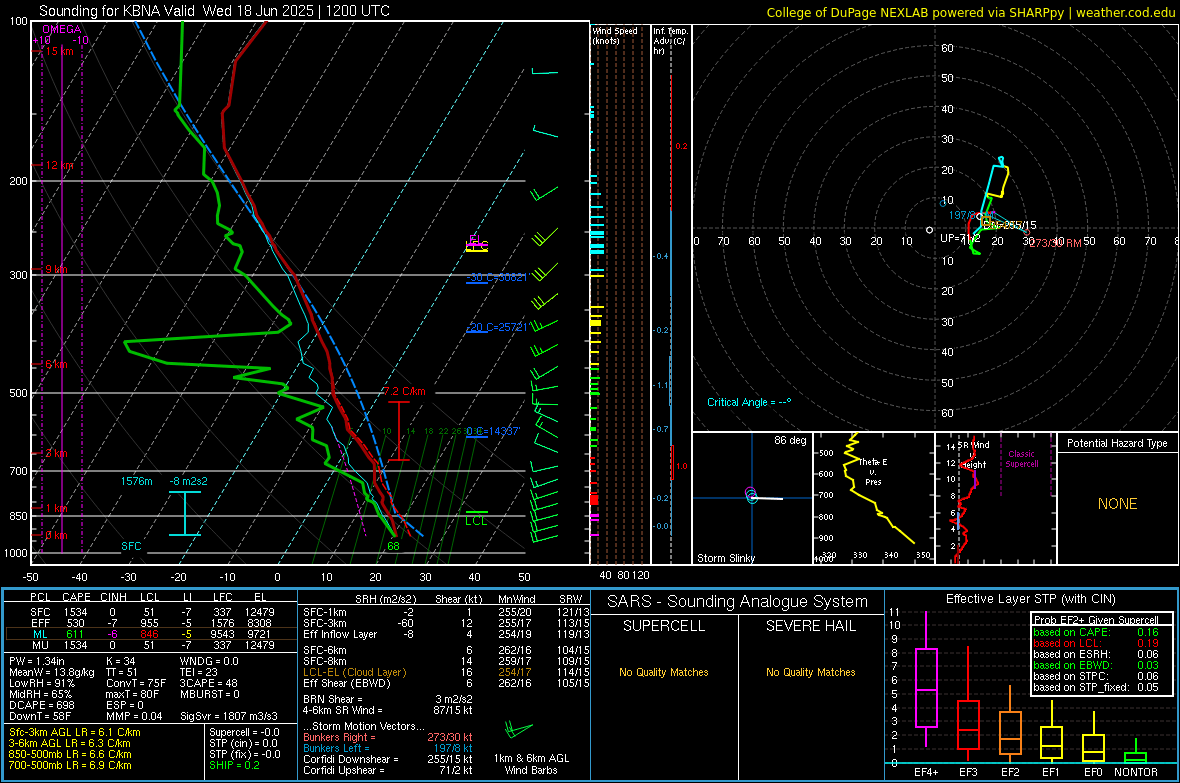
Task: Click the Corfidi Upshear = 71/2 kt line
Action: coord(388,770)
